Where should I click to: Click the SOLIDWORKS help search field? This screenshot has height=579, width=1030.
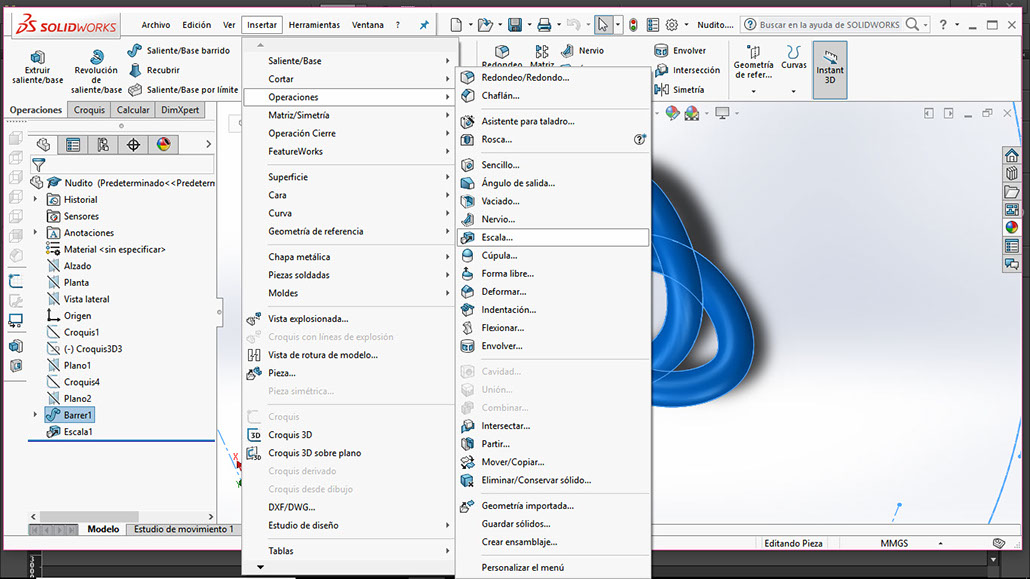829,25
